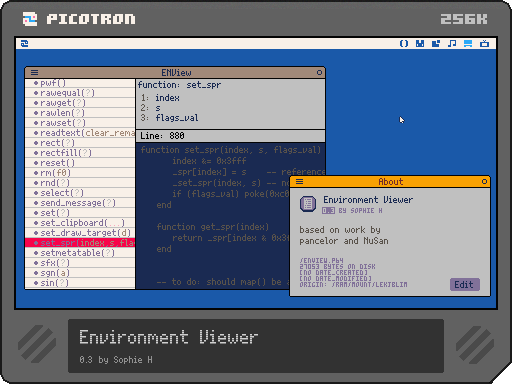Pick the rectfill(?) function entry
Viewport: 512px width, 384px height.
(80, 153)
